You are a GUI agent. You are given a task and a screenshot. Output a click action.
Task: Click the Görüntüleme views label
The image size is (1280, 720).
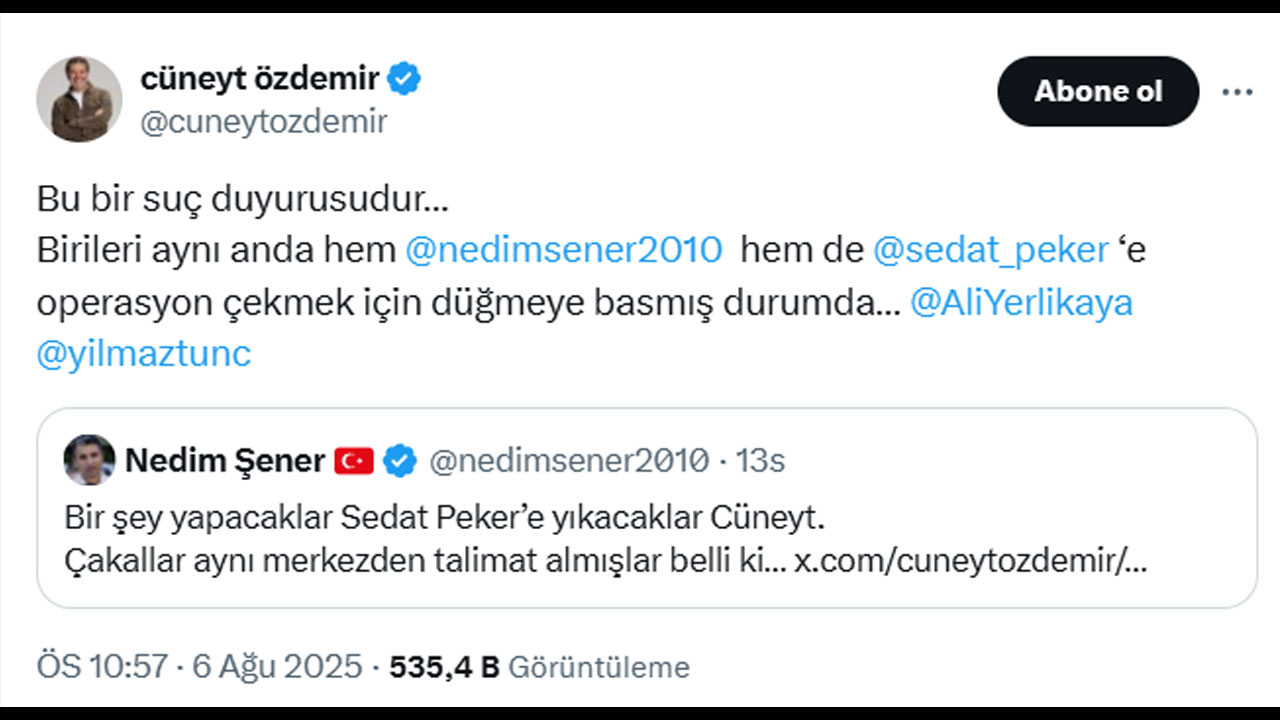(x=600, y=667)
